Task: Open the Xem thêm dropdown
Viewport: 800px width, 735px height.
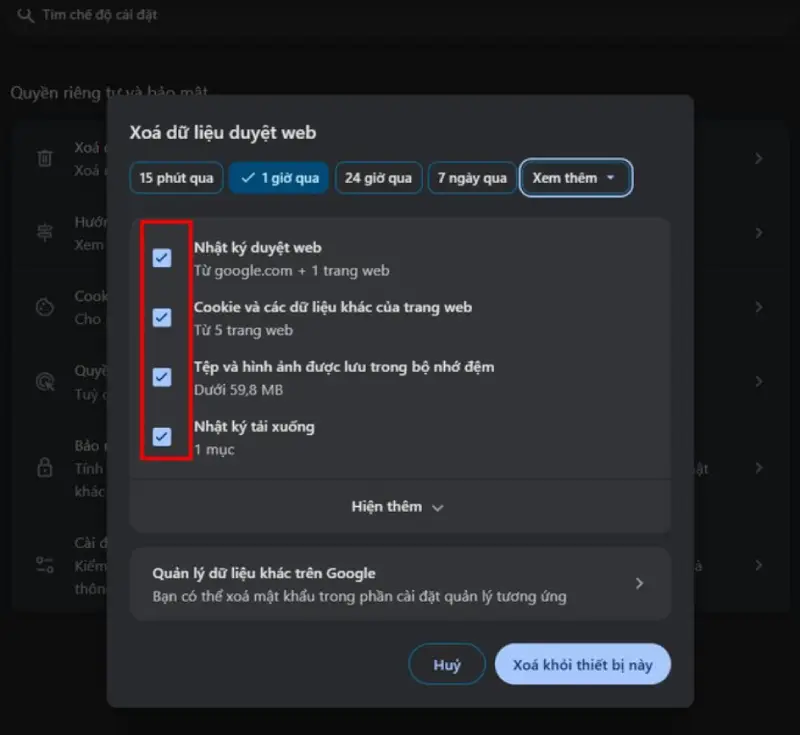Action: 576,178
